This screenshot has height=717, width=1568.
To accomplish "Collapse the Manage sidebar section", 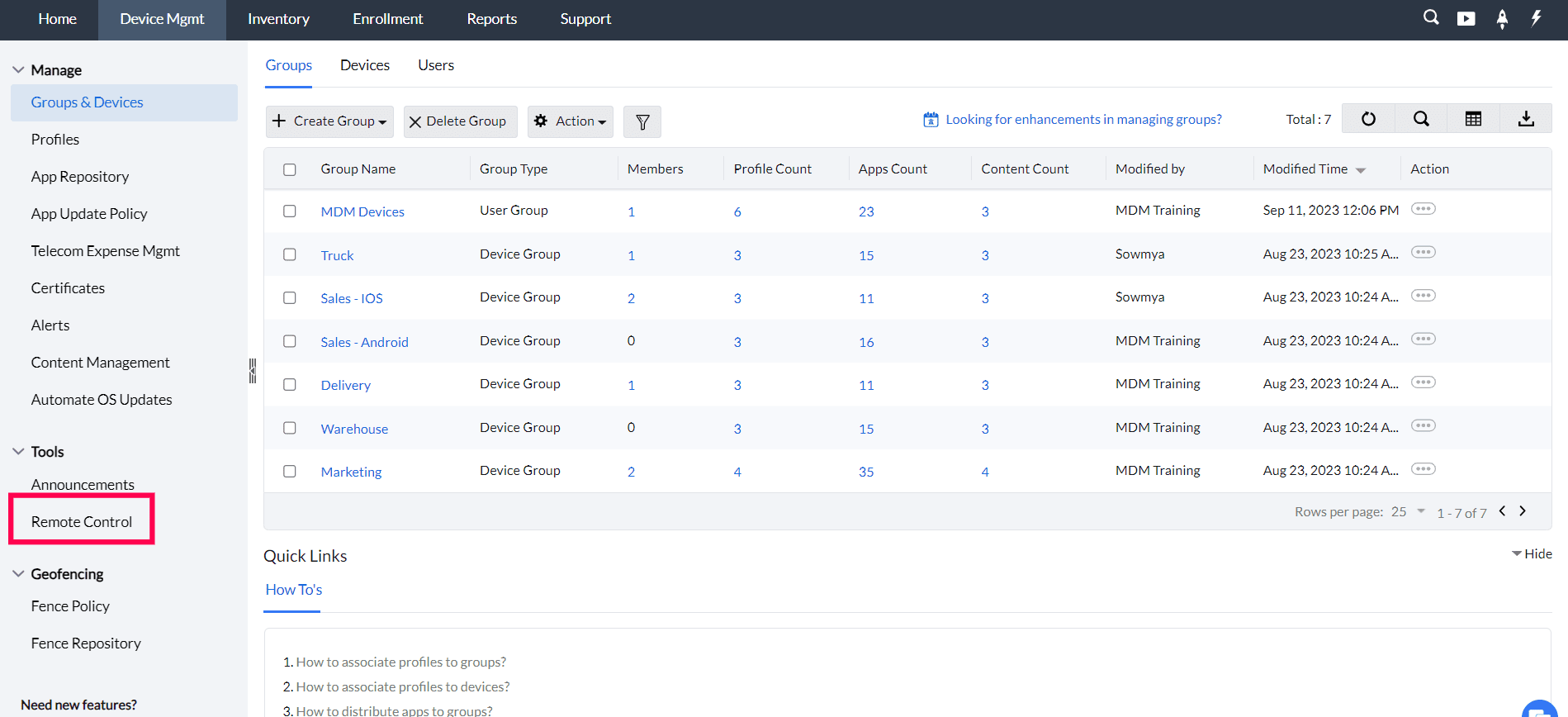I will tap(18, 70).
